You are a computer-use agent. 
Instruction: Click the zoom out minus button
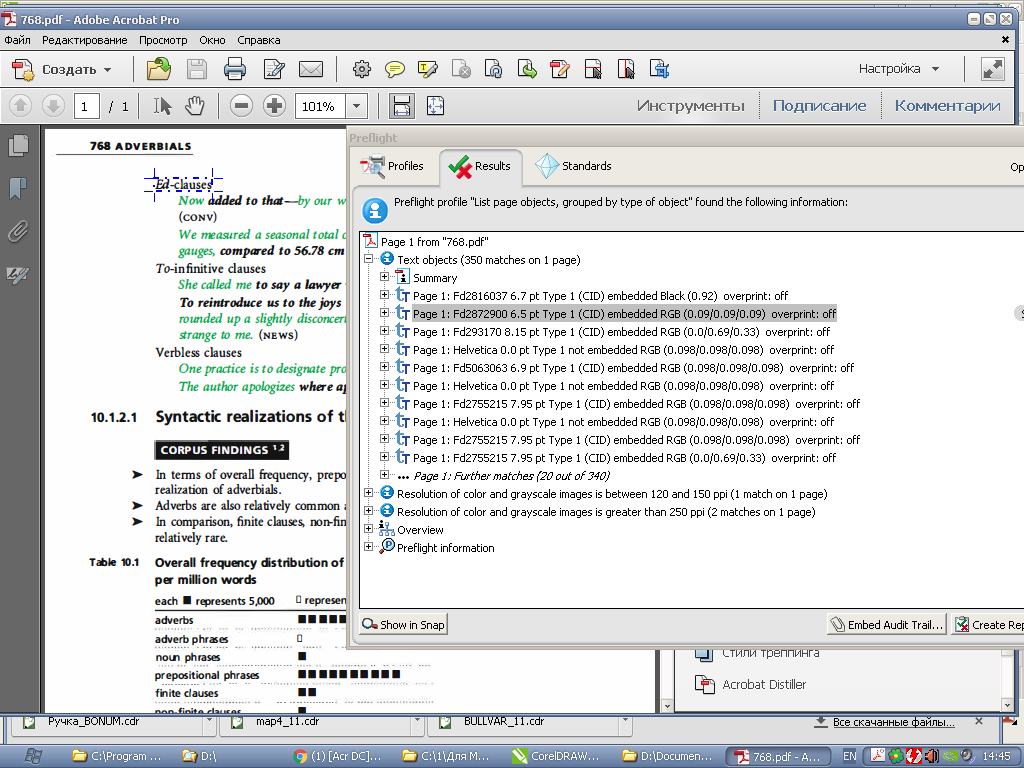(241, 105)
